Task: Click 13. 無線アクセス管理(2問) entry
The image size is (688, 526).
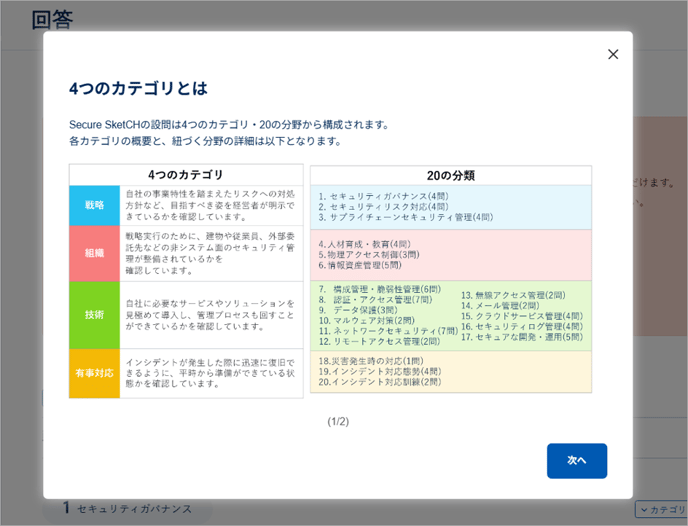Action: 513,295
